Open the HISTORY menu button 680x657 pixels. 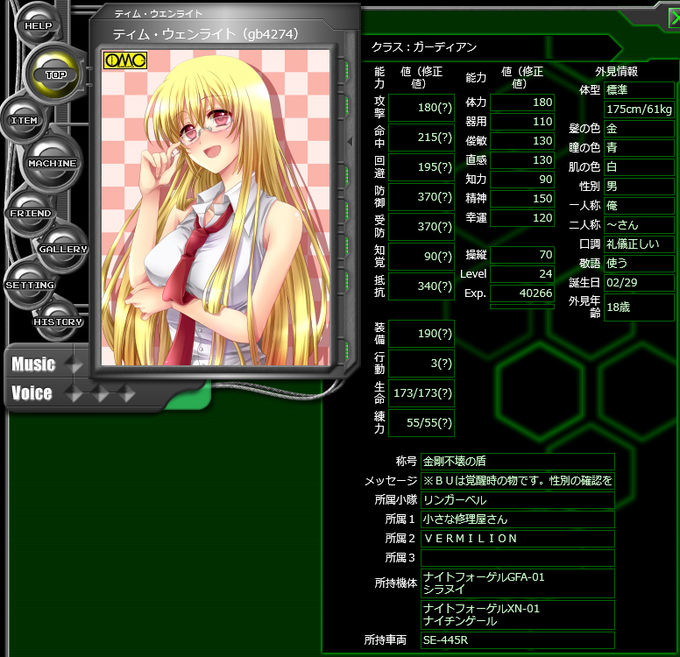pyautogui.click(x=58, y=322)
